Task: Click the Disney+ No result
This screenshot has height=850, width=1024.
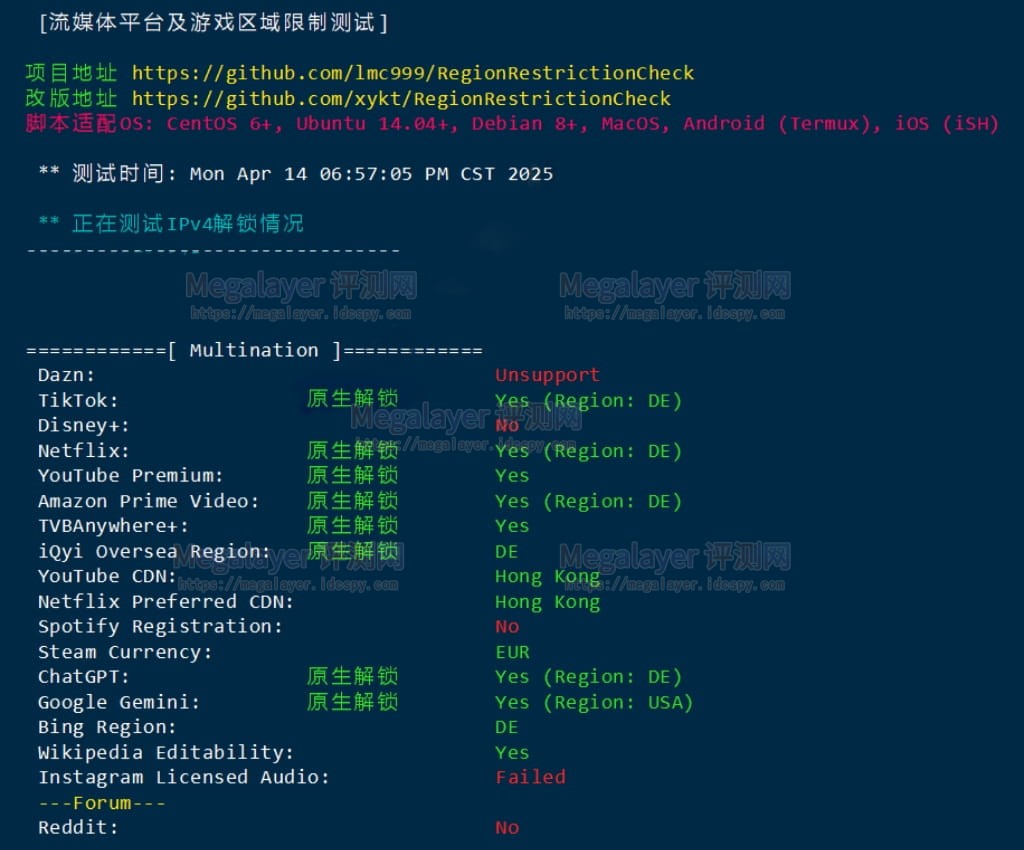Action: 507,426
